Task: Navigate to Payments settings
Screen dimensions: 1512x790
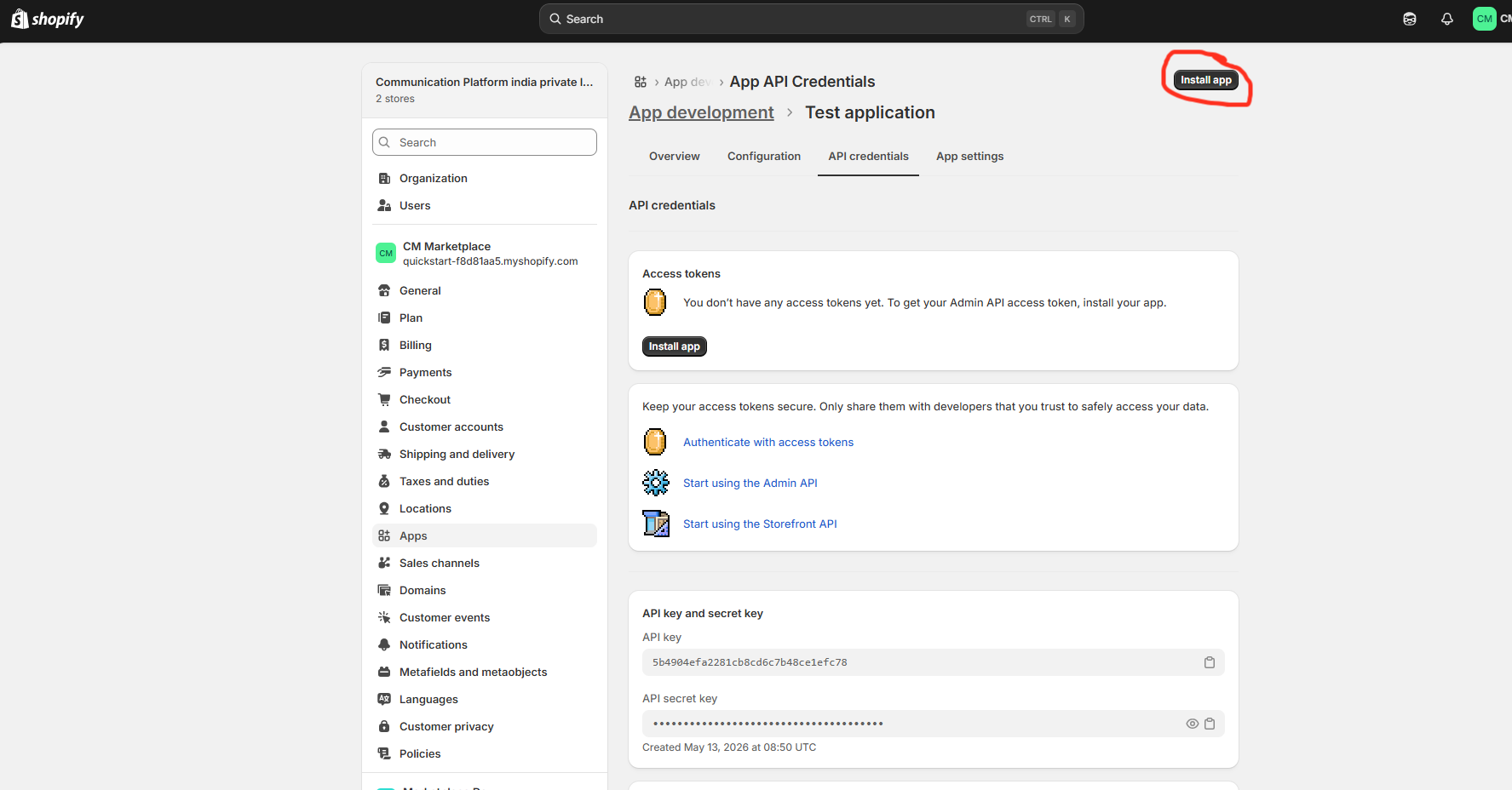Action: tap(485, 372)
